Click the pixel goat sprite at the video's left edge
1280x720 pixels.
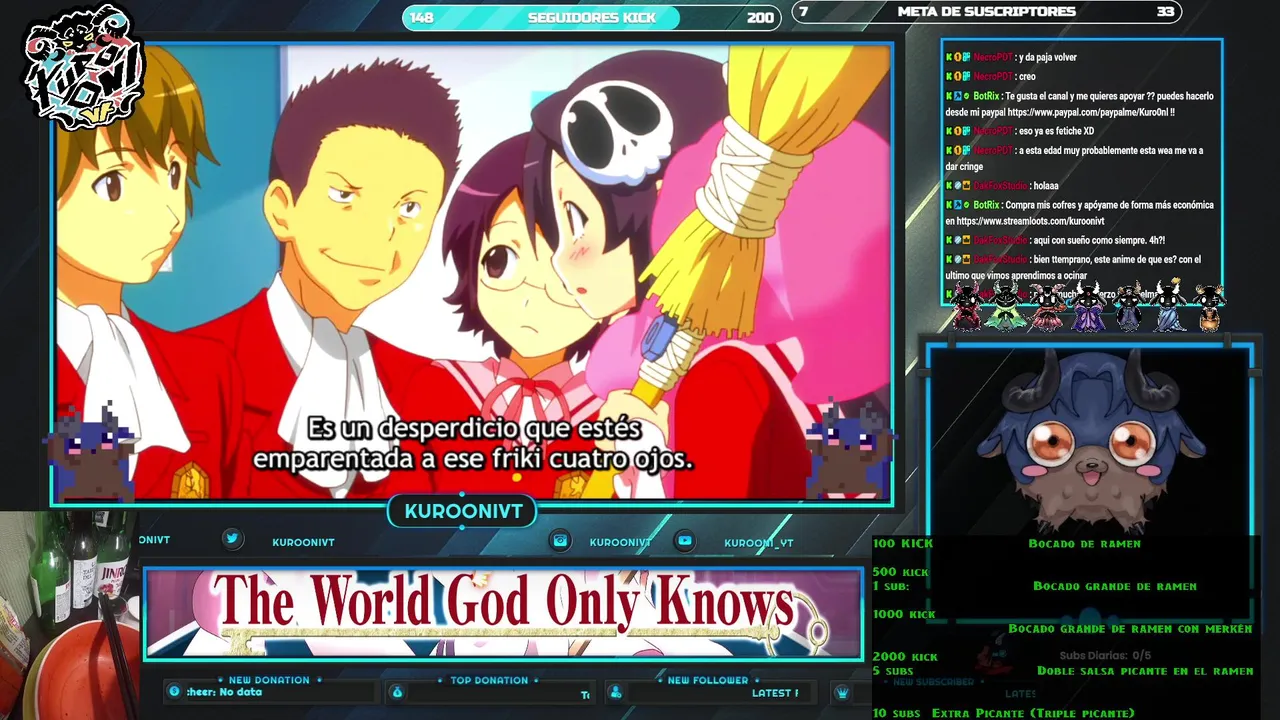(x=91, y=453)
